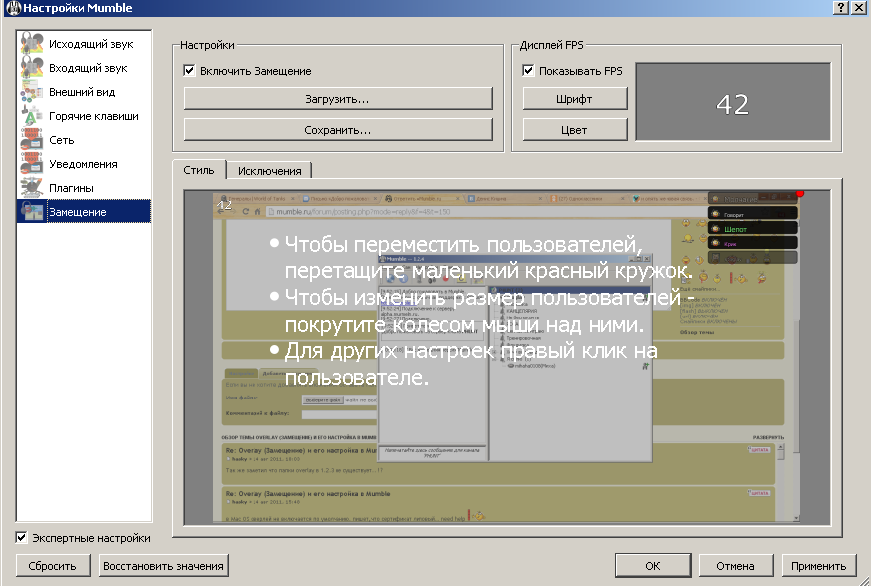The width and height of the screenshot is (871, 586).
Task: Select the Уведомления icon in sidebar
Action: [x=31, y=164]
